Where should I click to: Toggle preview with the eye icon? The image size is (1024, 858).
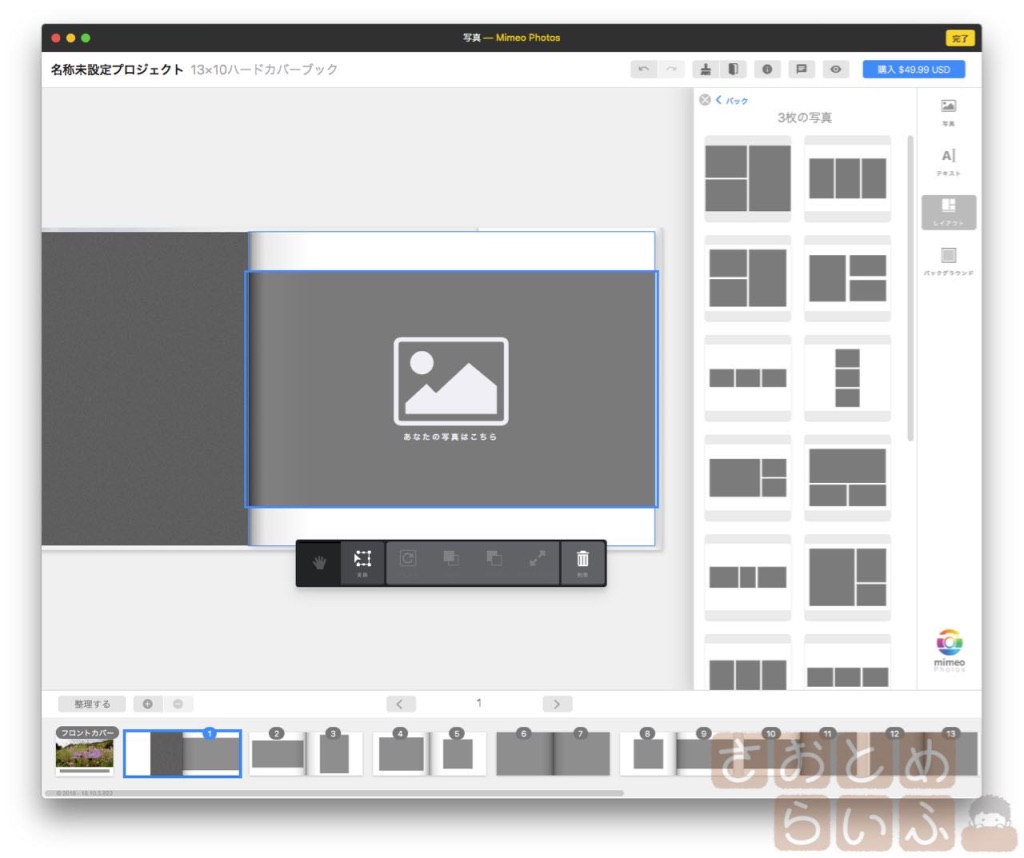[835, 69]
